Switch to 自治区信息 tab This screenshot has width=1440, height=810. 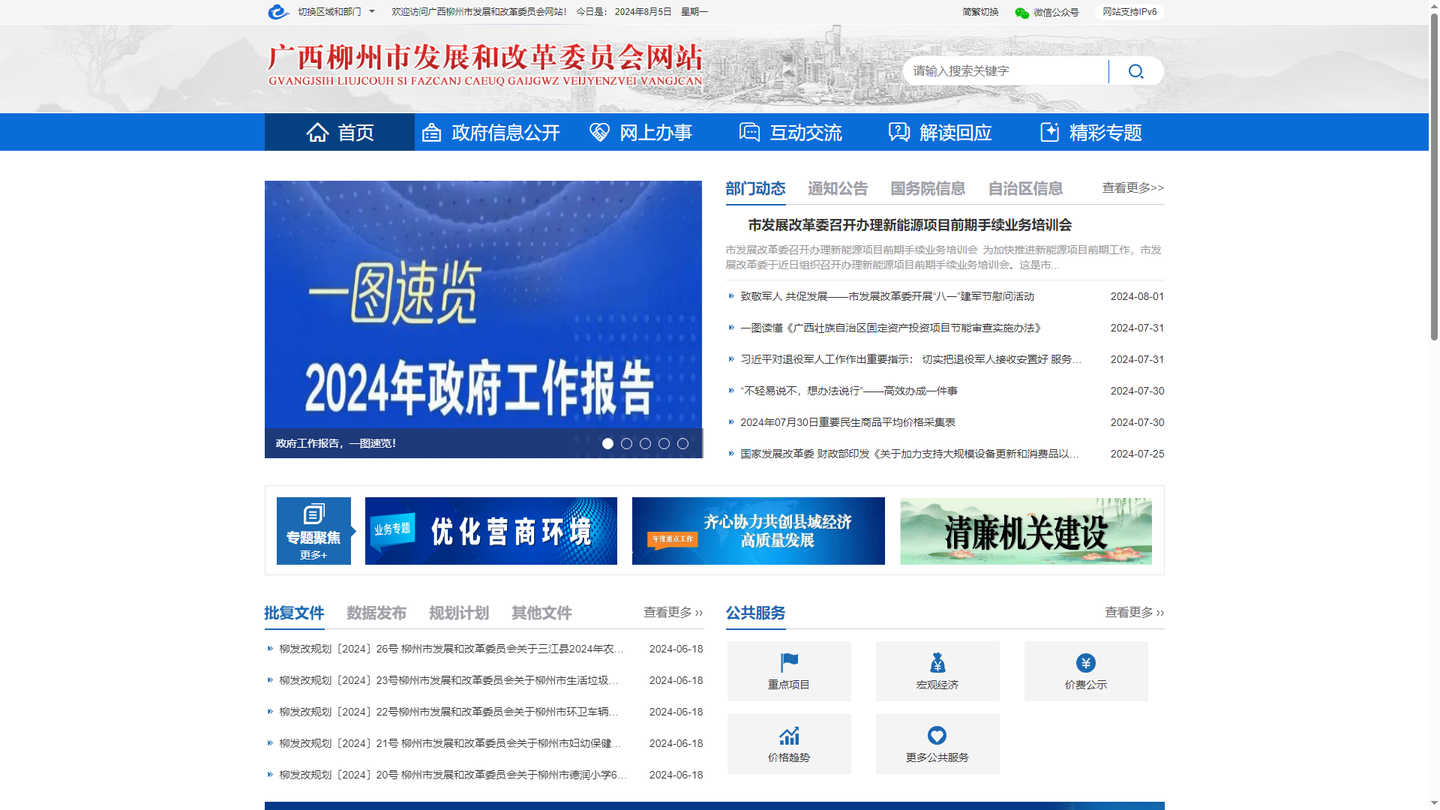(x=1025, y=188)
